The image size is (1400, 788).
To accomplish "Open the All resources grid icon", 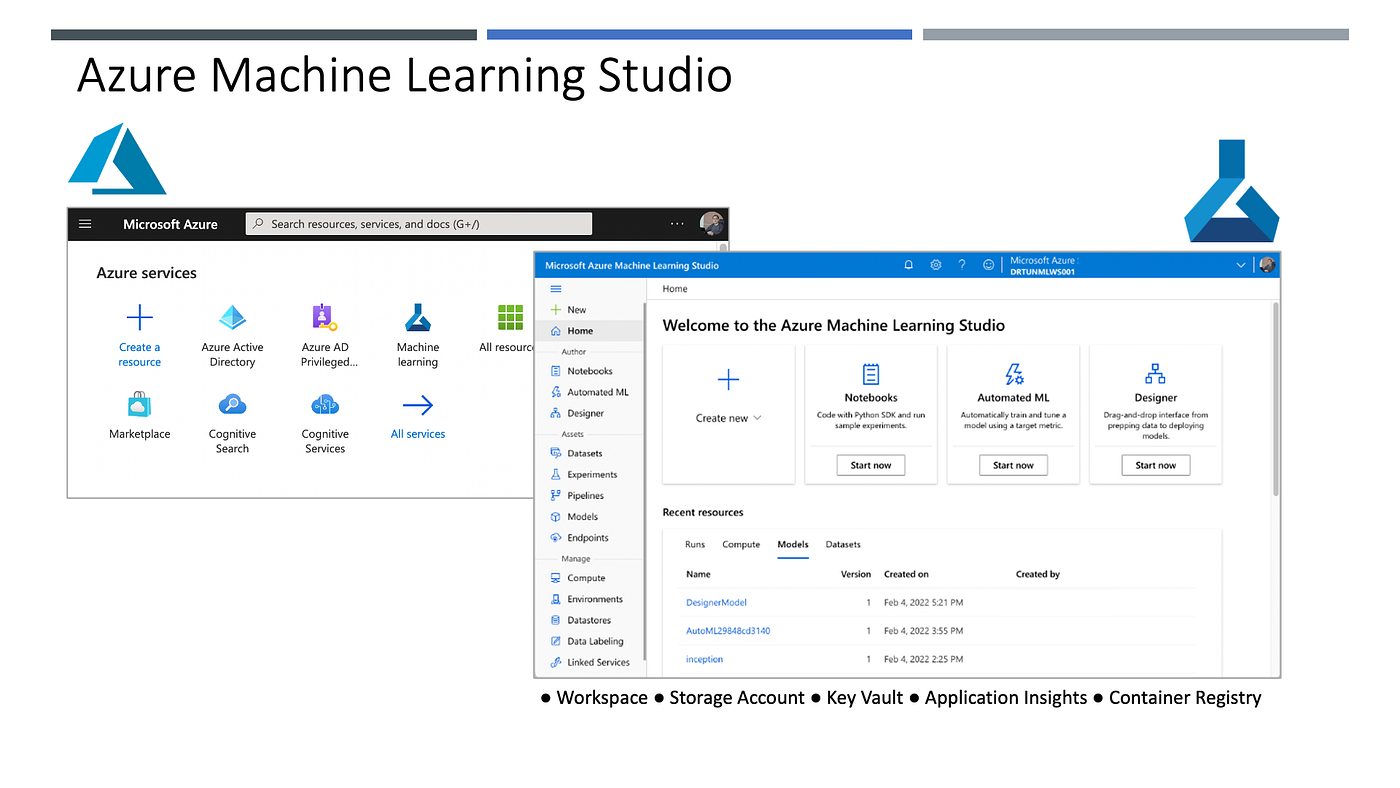I will pos(510,318).
